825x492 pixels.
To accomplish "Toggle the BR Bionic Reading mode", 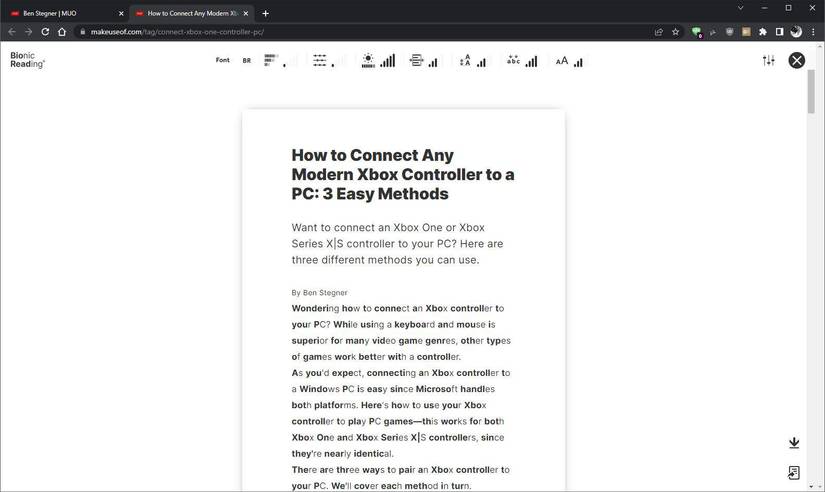I will [247, 61].
